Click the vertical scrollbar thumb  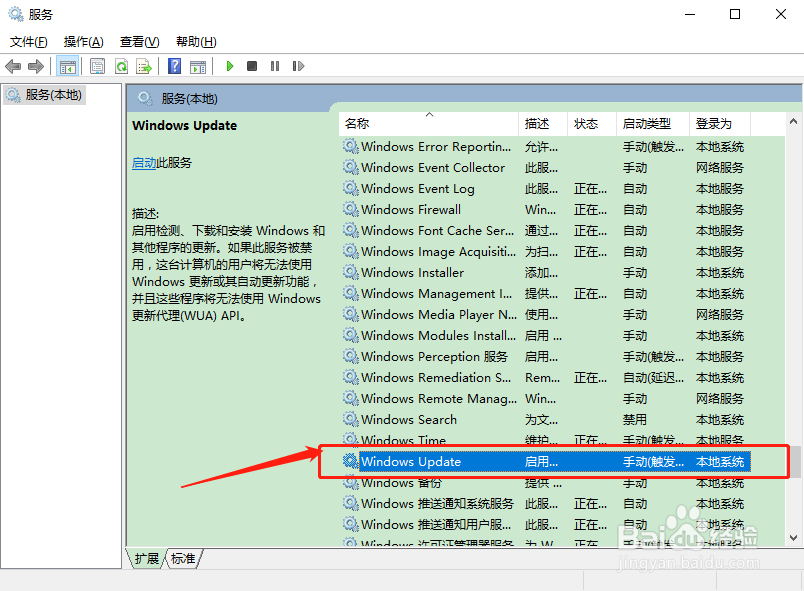coord(794,462)
